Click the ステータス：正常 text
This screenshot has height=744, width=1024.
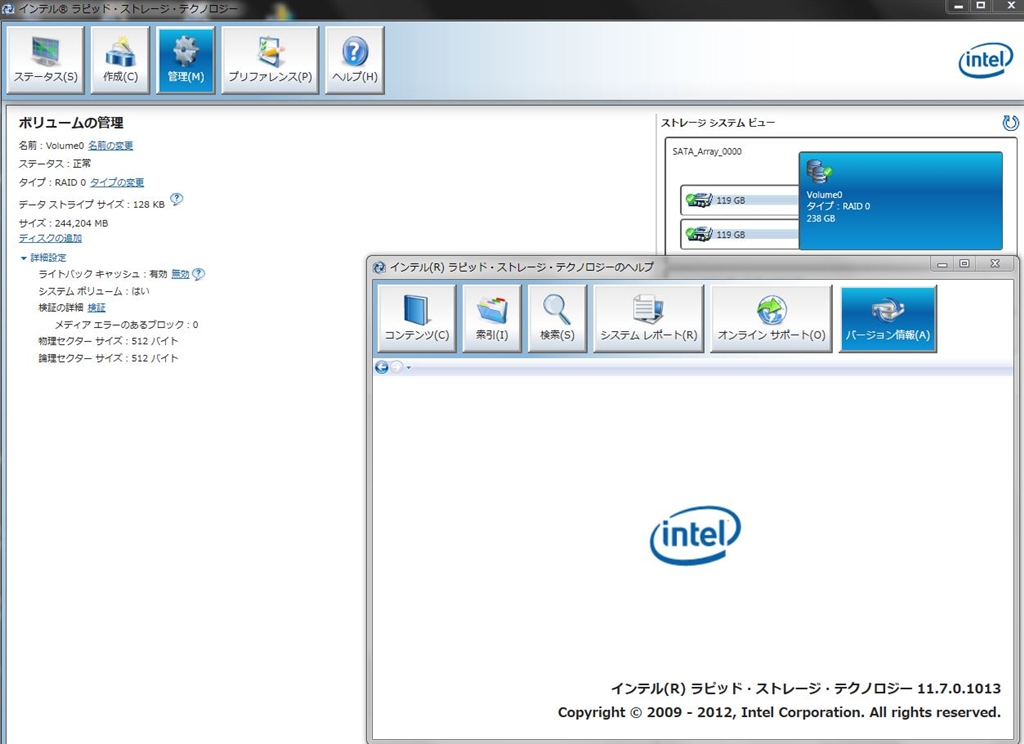[55, 164]
